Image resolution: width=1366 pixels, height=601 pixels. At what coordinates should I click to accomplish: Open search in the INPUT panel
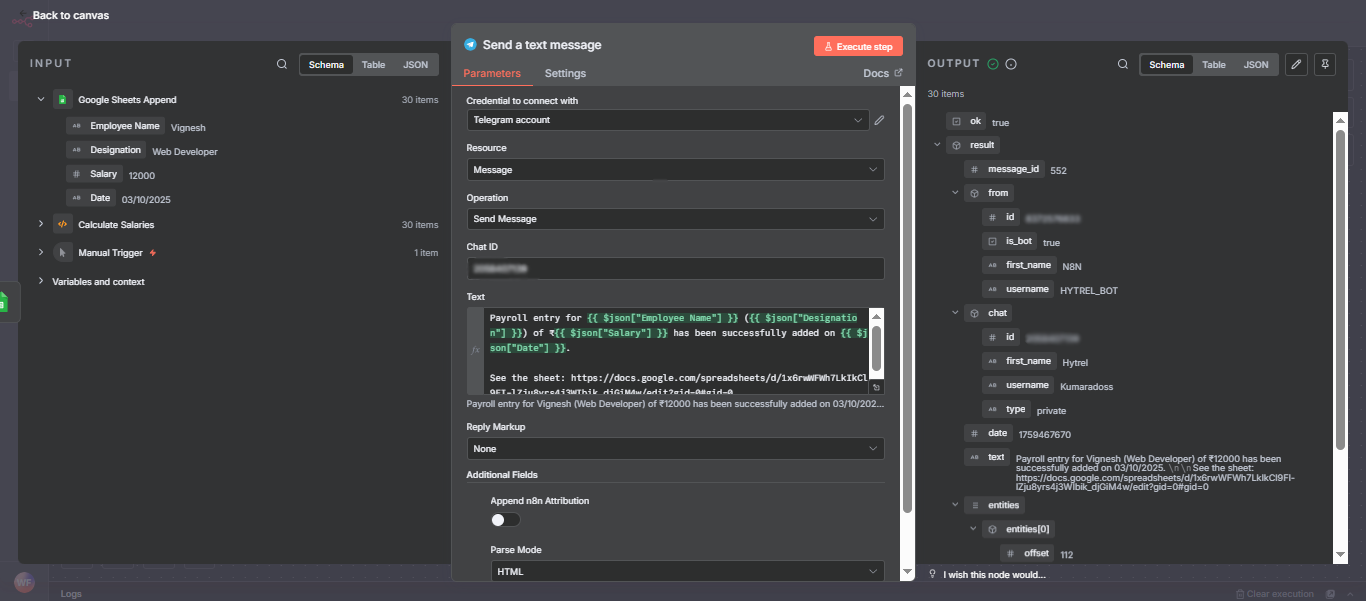pos(282,63)
